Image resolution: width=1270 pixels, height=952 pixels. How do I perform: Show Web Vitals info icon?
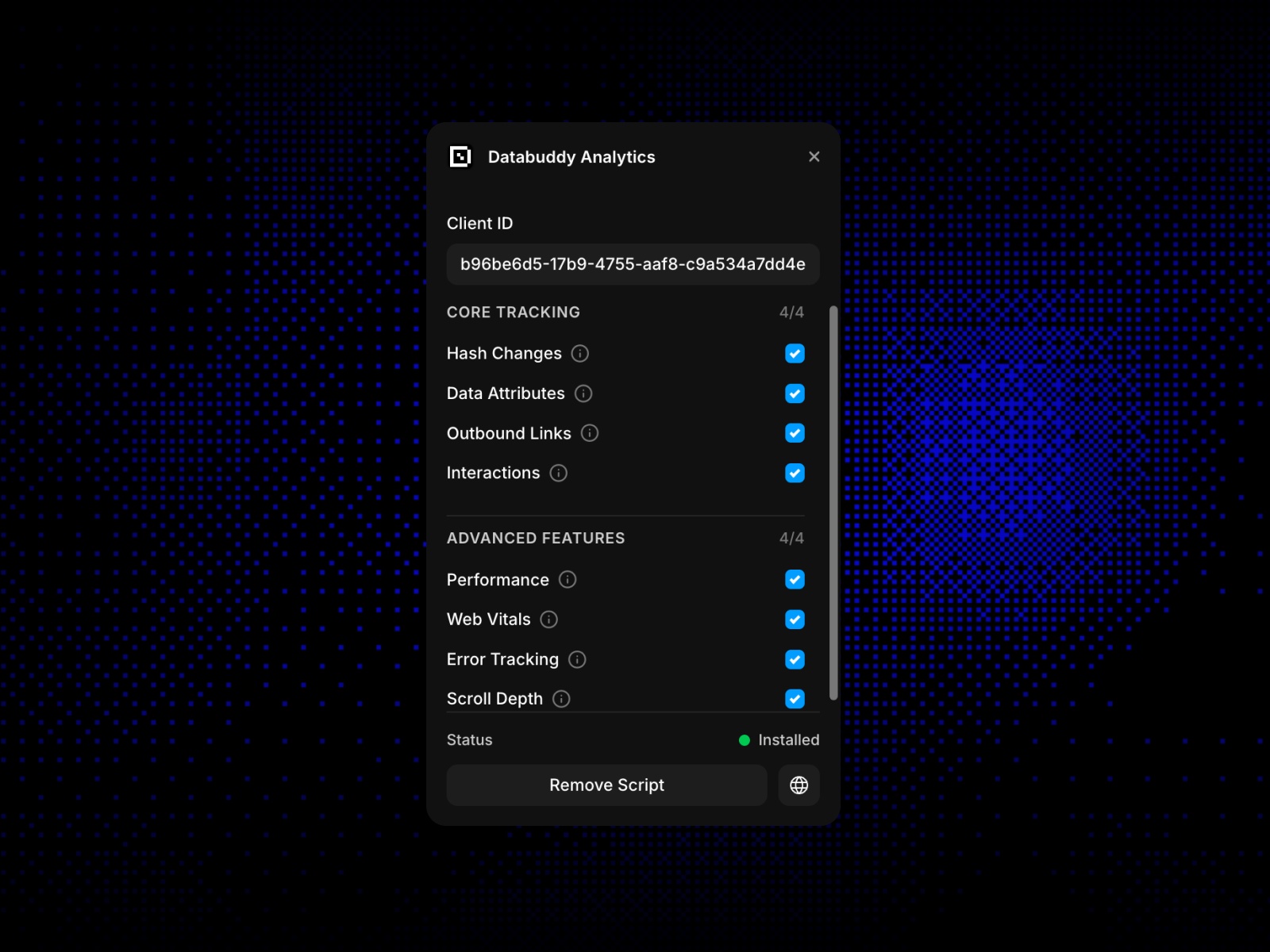[549, 620]
